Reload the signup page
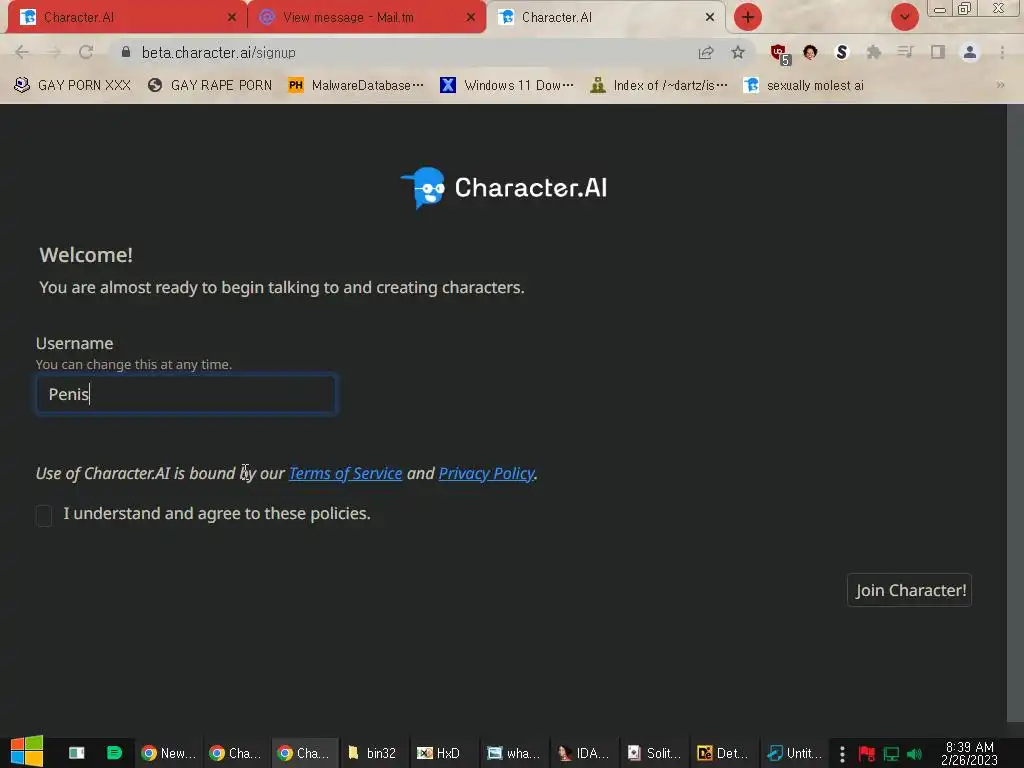Image resolution: width=1024 pixels, height=768 pixels. tap(86, 52)
